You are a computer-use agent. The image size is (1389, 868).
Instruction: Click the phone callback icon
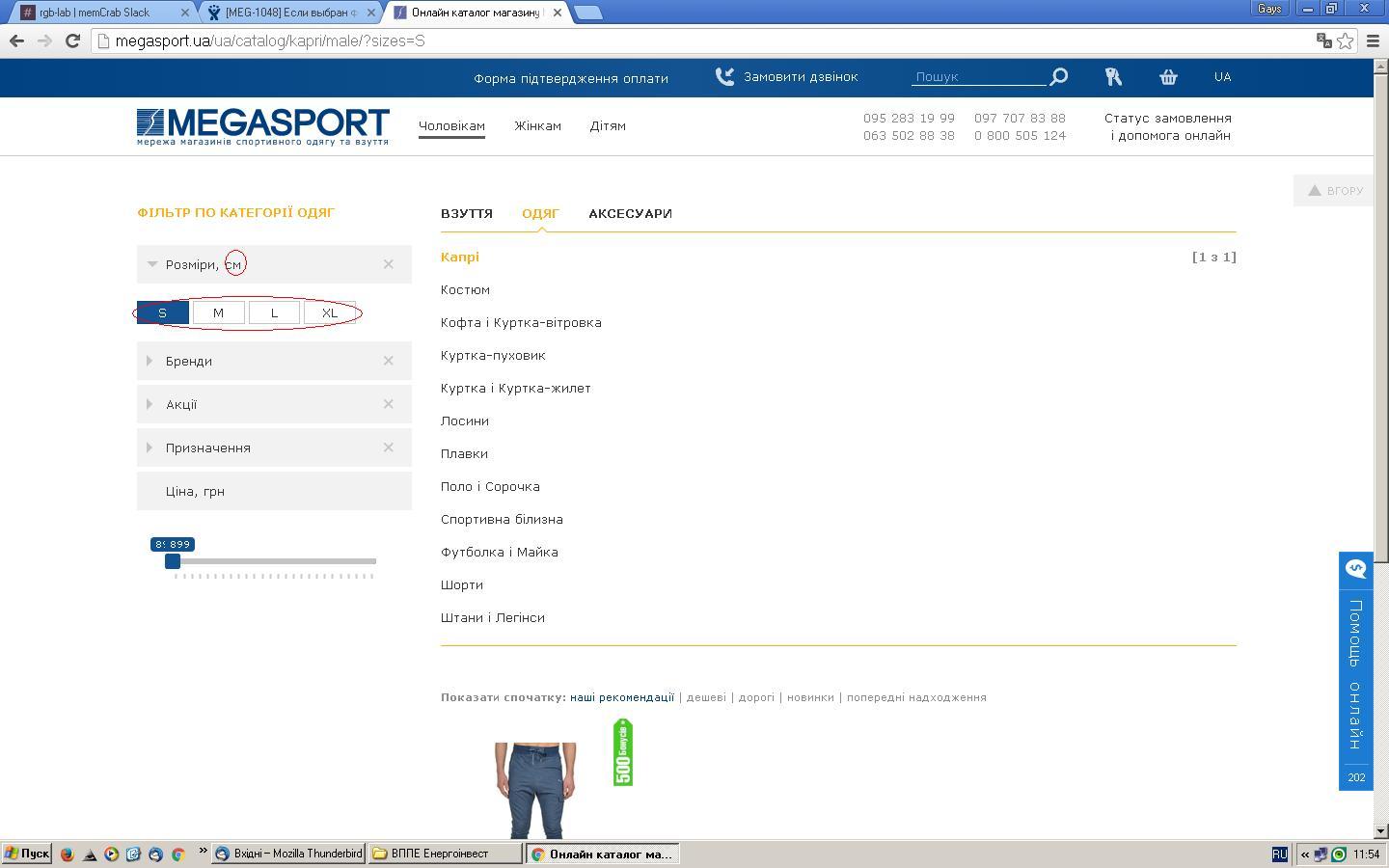[724, 77]
